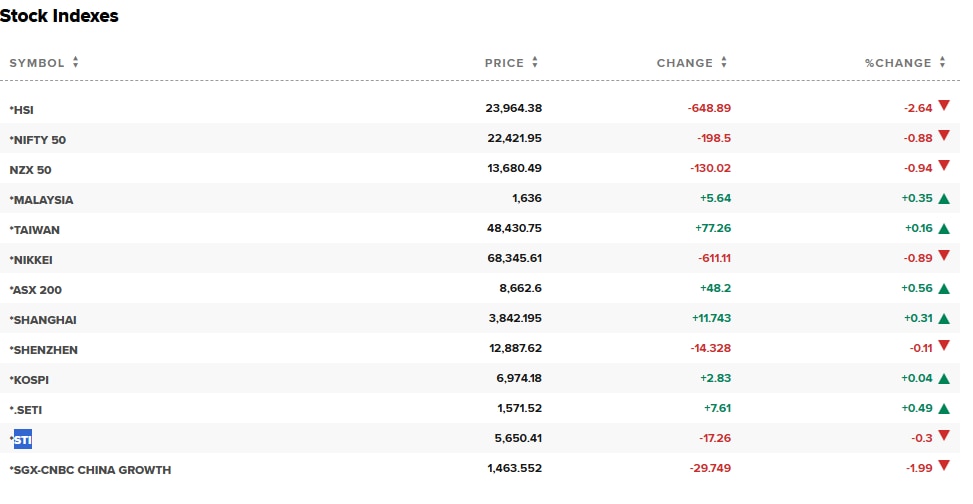Click MALAYSIA change value +5.64
This screenshot has height=504, width=973.
point(715,198)
